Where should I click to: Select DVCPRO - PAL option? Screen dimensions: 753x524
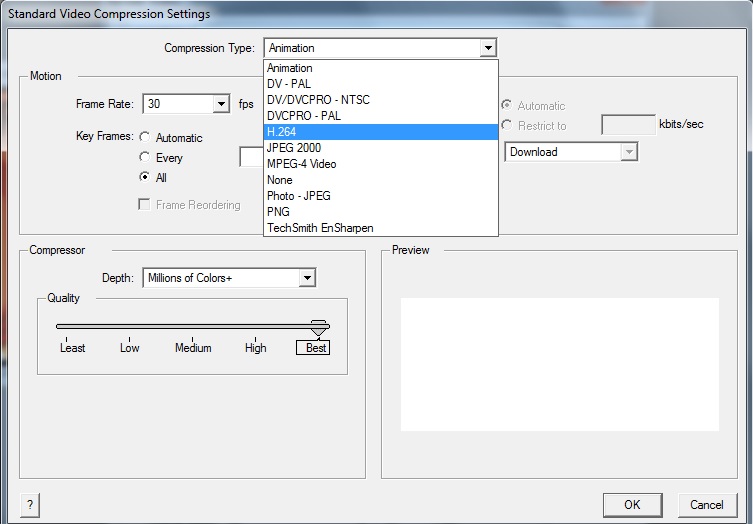pyautogui.click(x=380, y=116)
